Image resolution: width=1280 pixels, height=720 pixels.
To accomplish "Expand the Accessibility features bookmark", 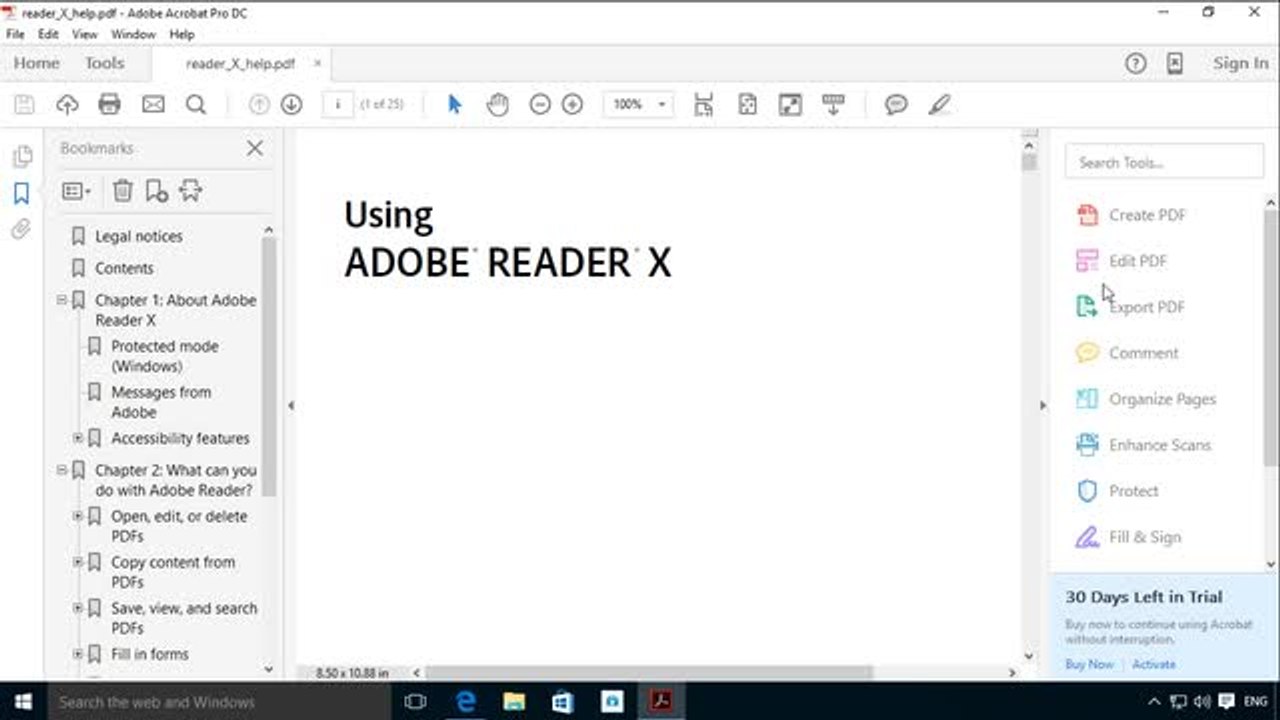I will [78, 438].
